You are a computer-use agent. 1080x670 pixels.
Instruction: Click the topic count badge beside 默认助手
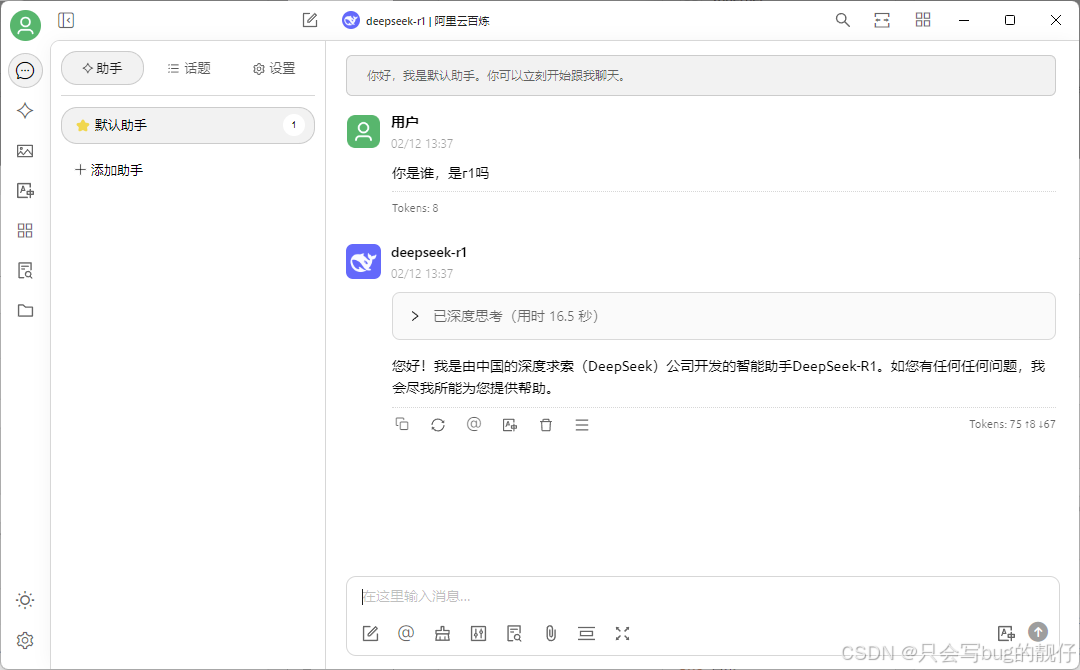coord(294,125)
